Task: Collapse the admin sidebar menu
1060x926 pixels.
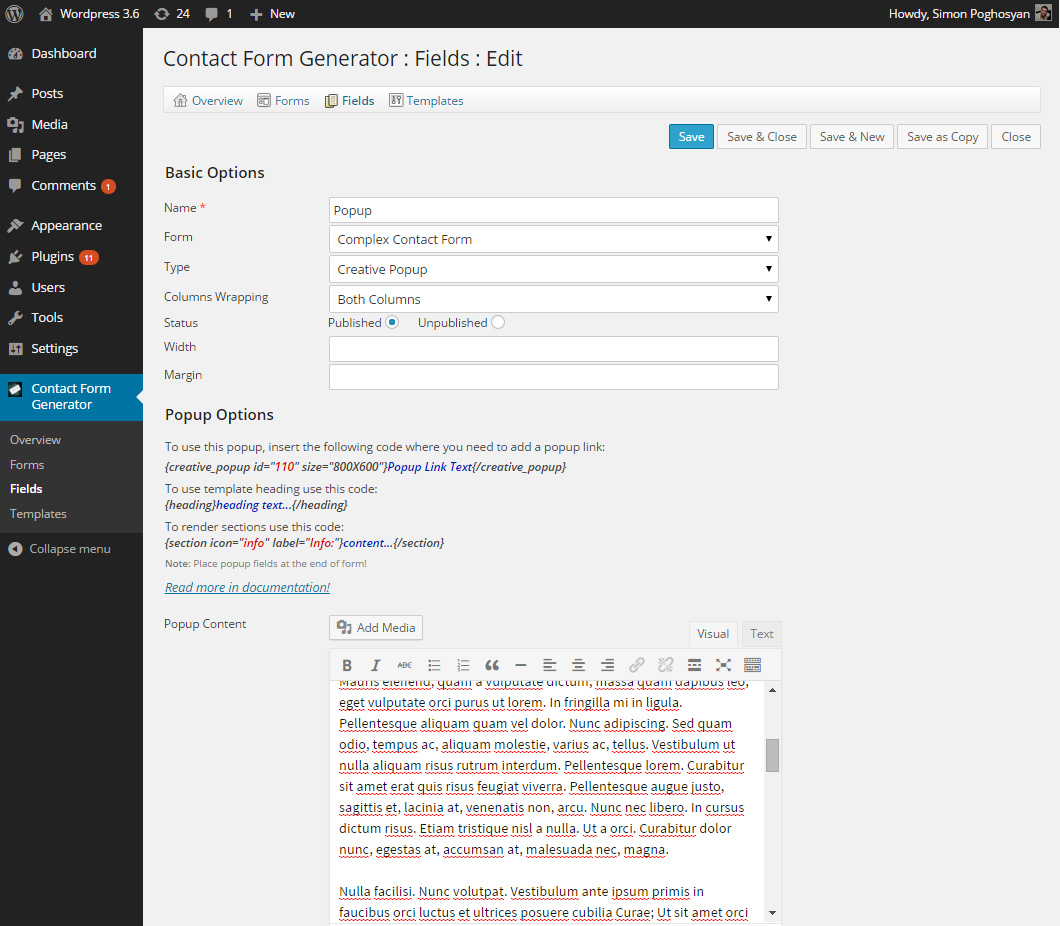Action: point(59,549)
